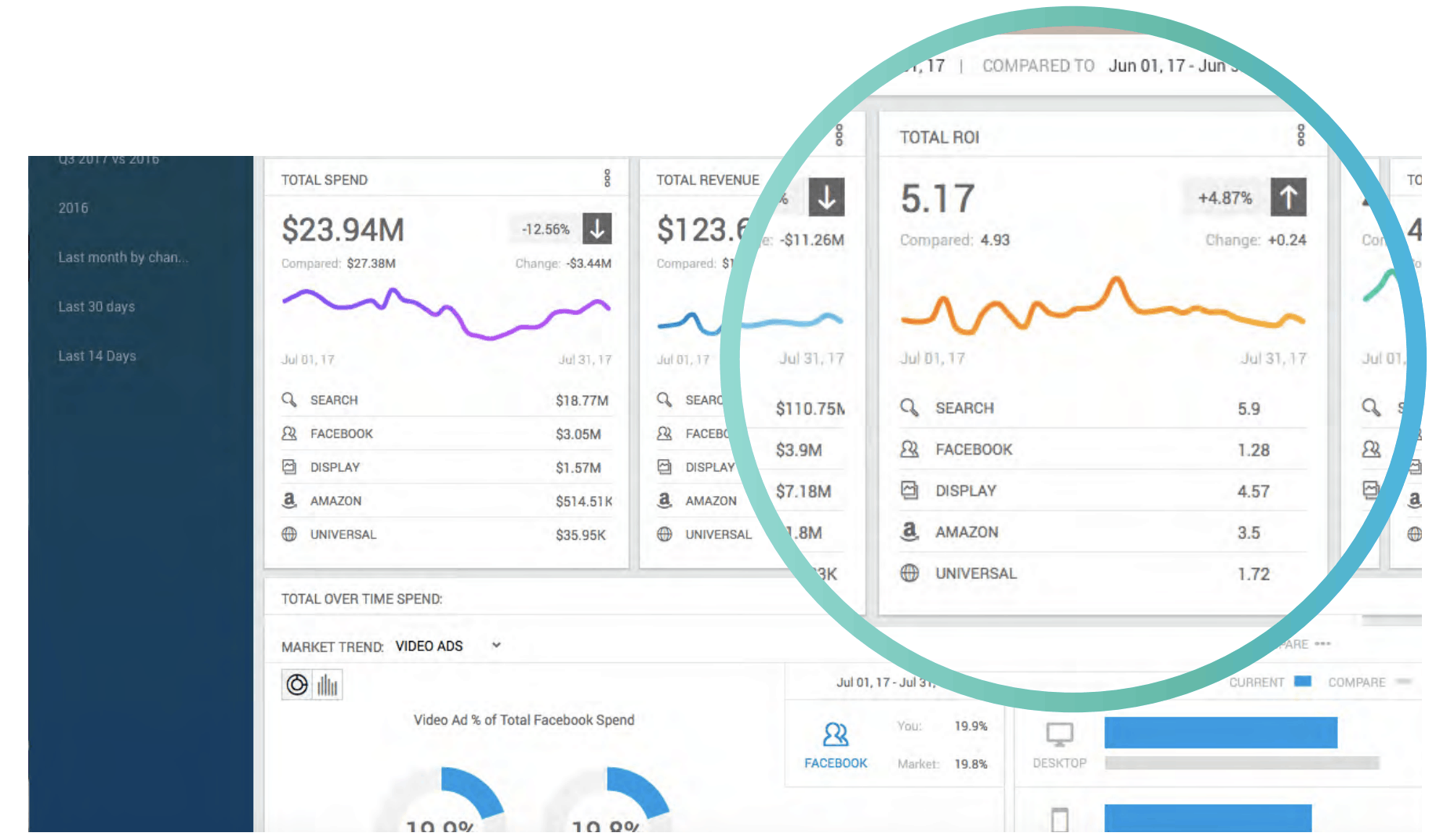The image size is (1447, 840).
Task: Switch to bar chart view
Action: pyautogui.click(x=327, y=685)
